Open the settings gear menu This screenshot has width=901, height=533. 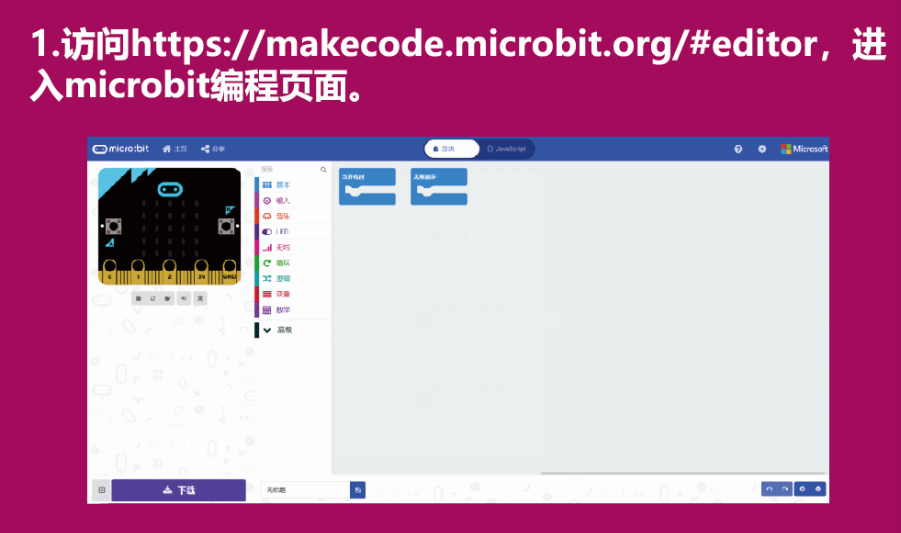tap(762, 149)
